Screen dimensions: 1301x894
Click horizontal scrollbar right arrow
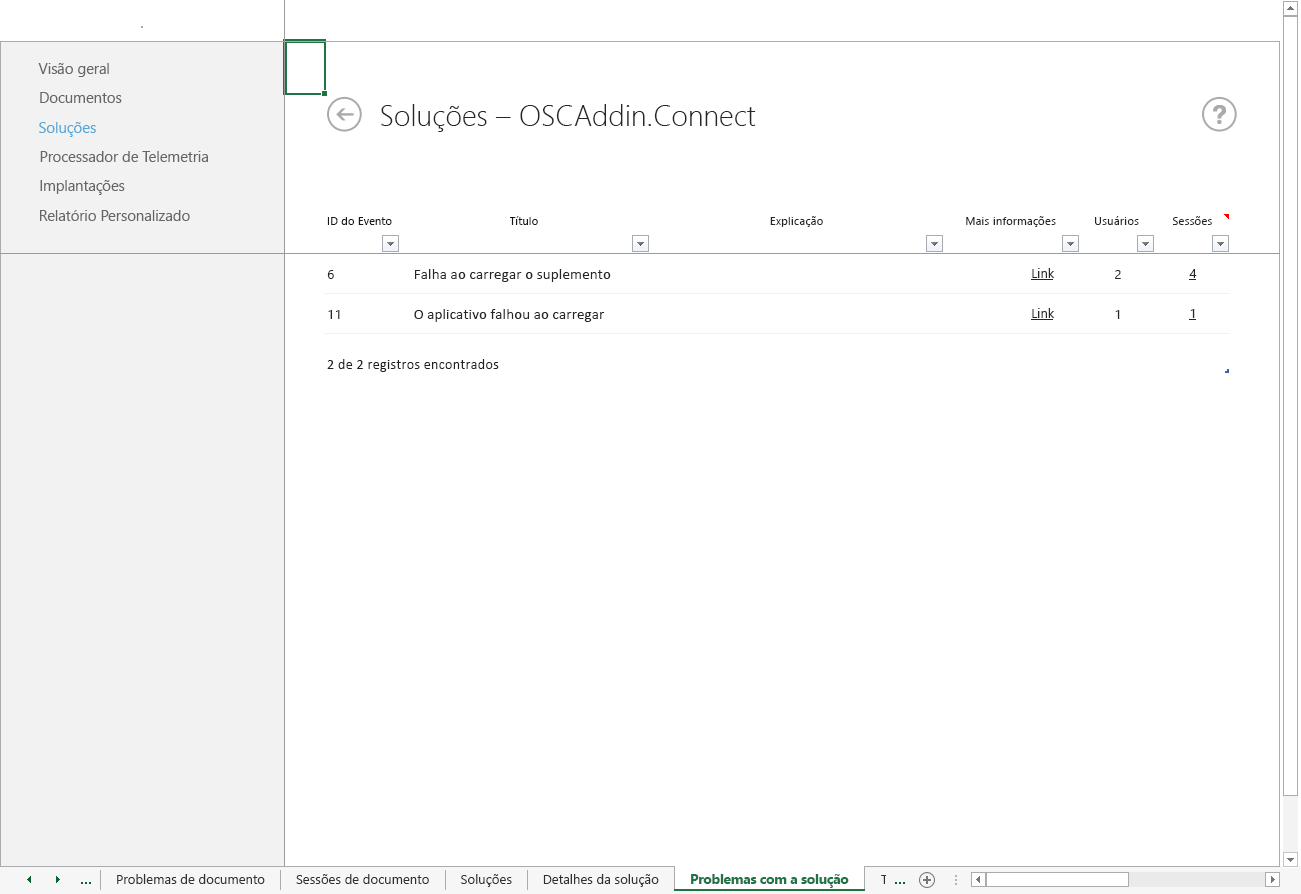click(x=1272, y=880)
